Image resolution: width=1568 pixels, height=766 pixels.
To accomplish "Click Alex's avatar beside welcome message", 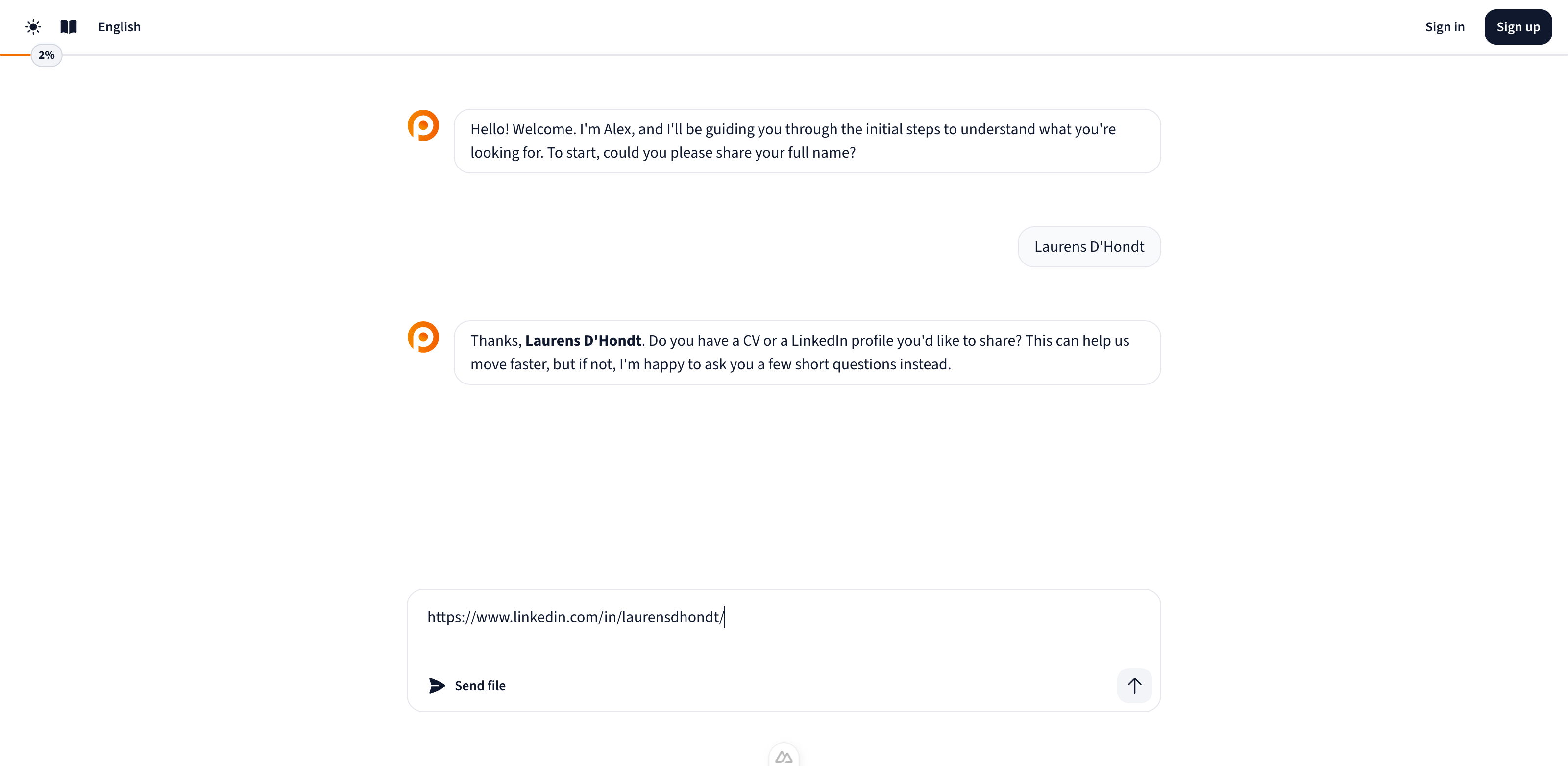I will pos(423,125).
